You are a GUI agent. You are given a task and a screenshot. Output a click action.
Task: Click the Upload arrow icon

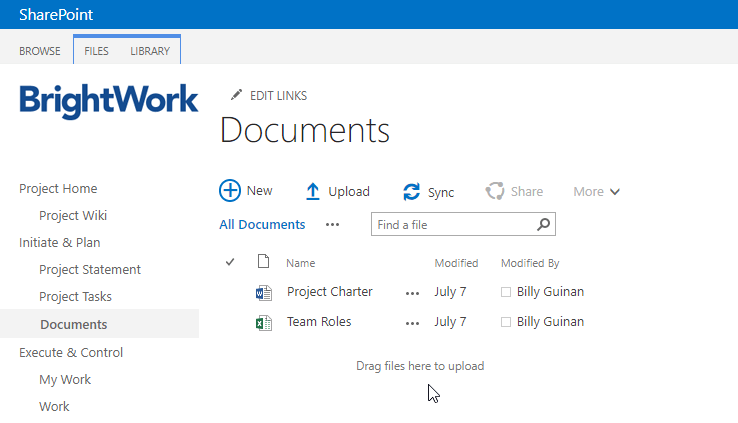[313, 191]
